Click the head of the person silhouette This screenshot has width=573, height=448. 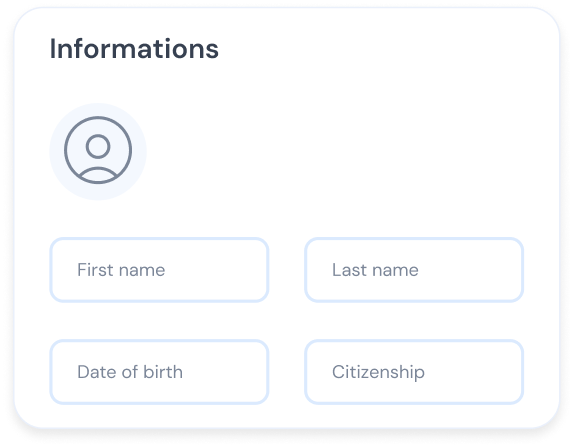(x=98, y=146)
